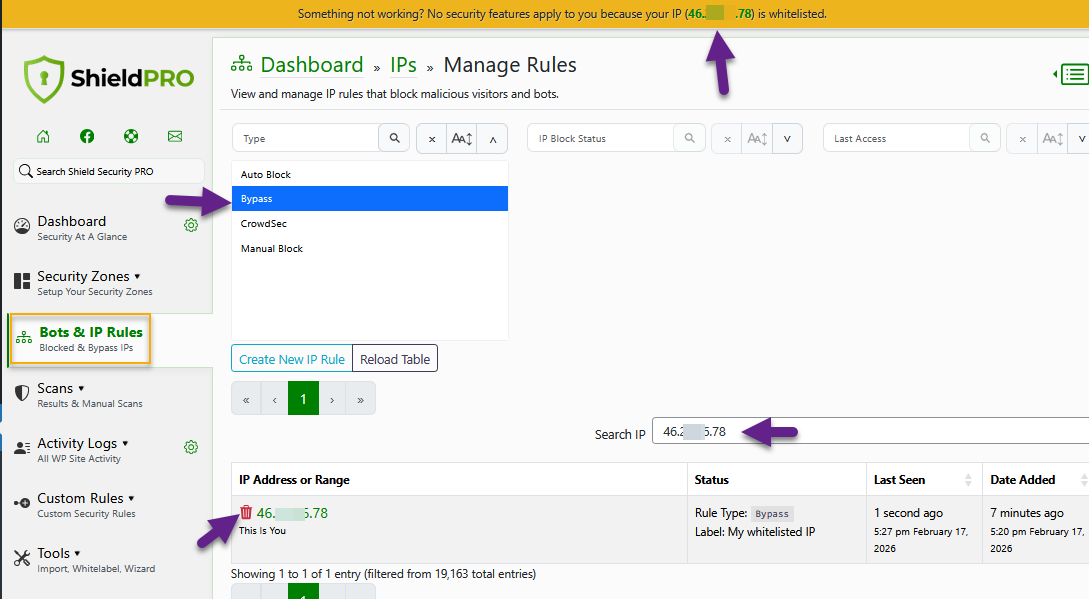
Task: Toggle sort order in Type filter
Action: tap(462, 139)
